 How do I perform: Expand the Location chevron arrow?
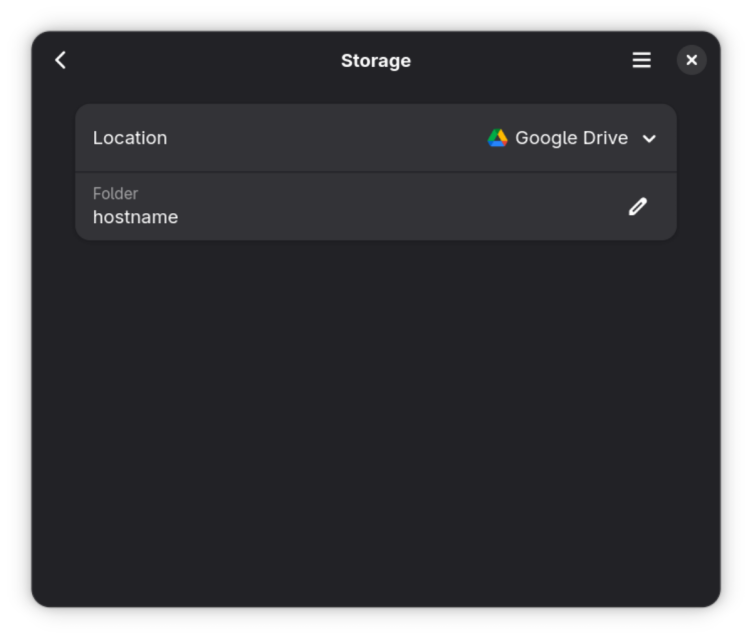(x=649, y=139)
